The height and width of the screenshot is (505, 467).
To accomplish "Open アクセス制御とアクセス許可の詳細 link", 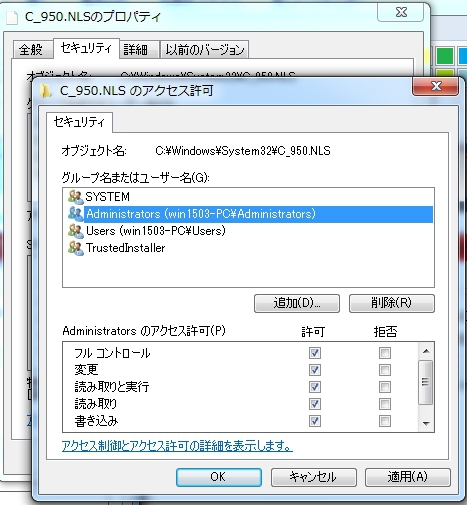I will pos(177,446).
